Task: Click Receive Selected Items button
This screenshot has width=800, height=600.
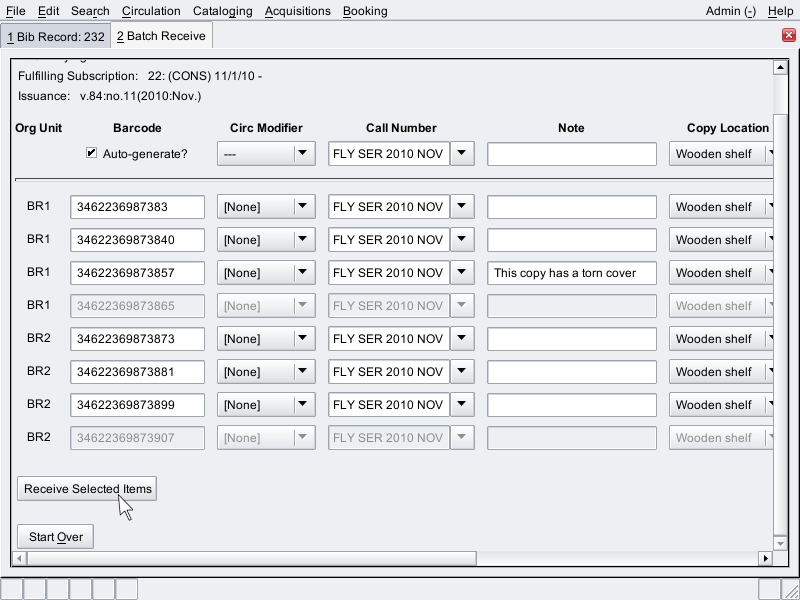Action: pyautogui.click(x=87, y=489)
